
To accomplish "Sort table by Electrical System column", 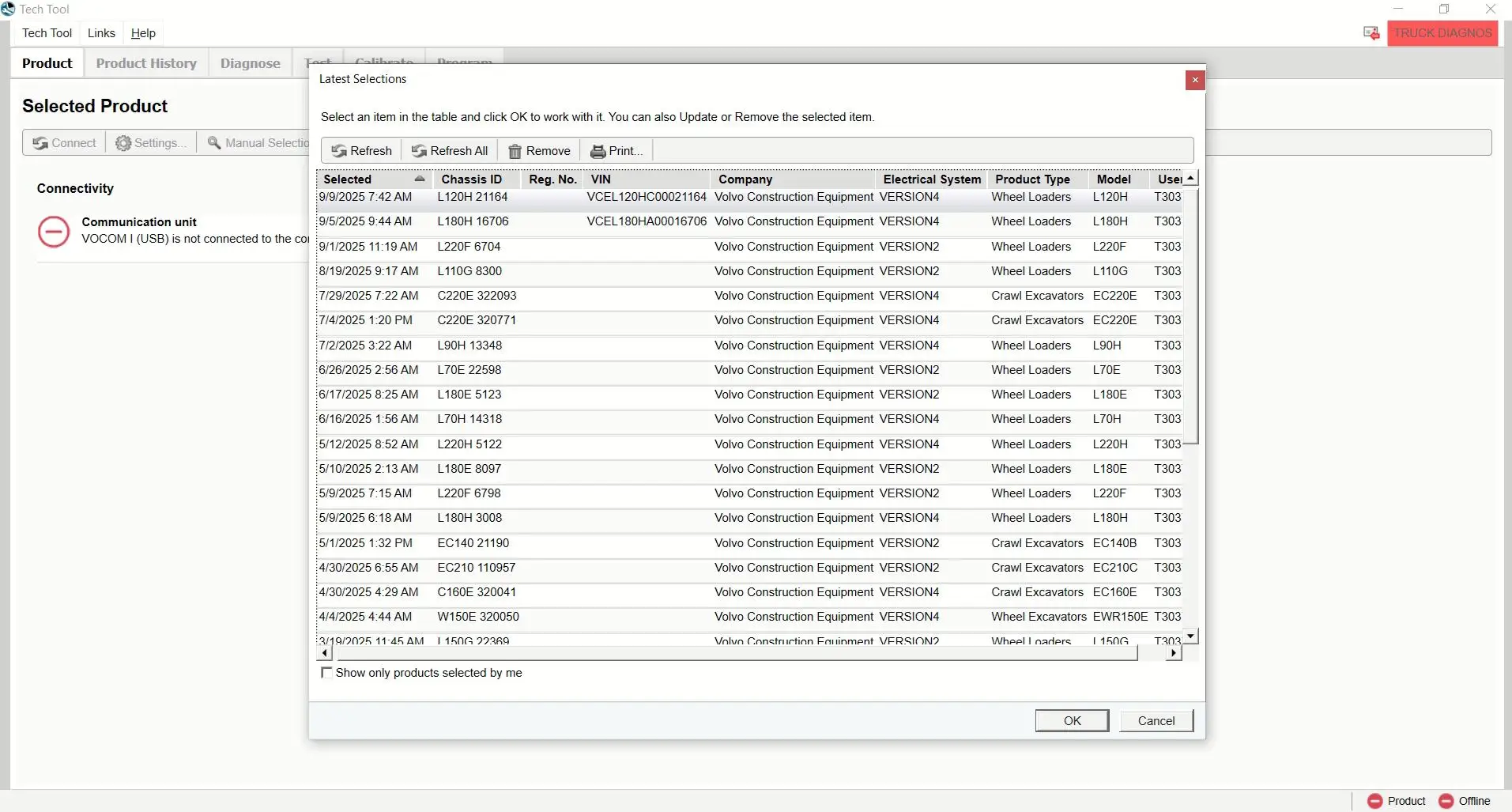I will [x=932, y=179].
